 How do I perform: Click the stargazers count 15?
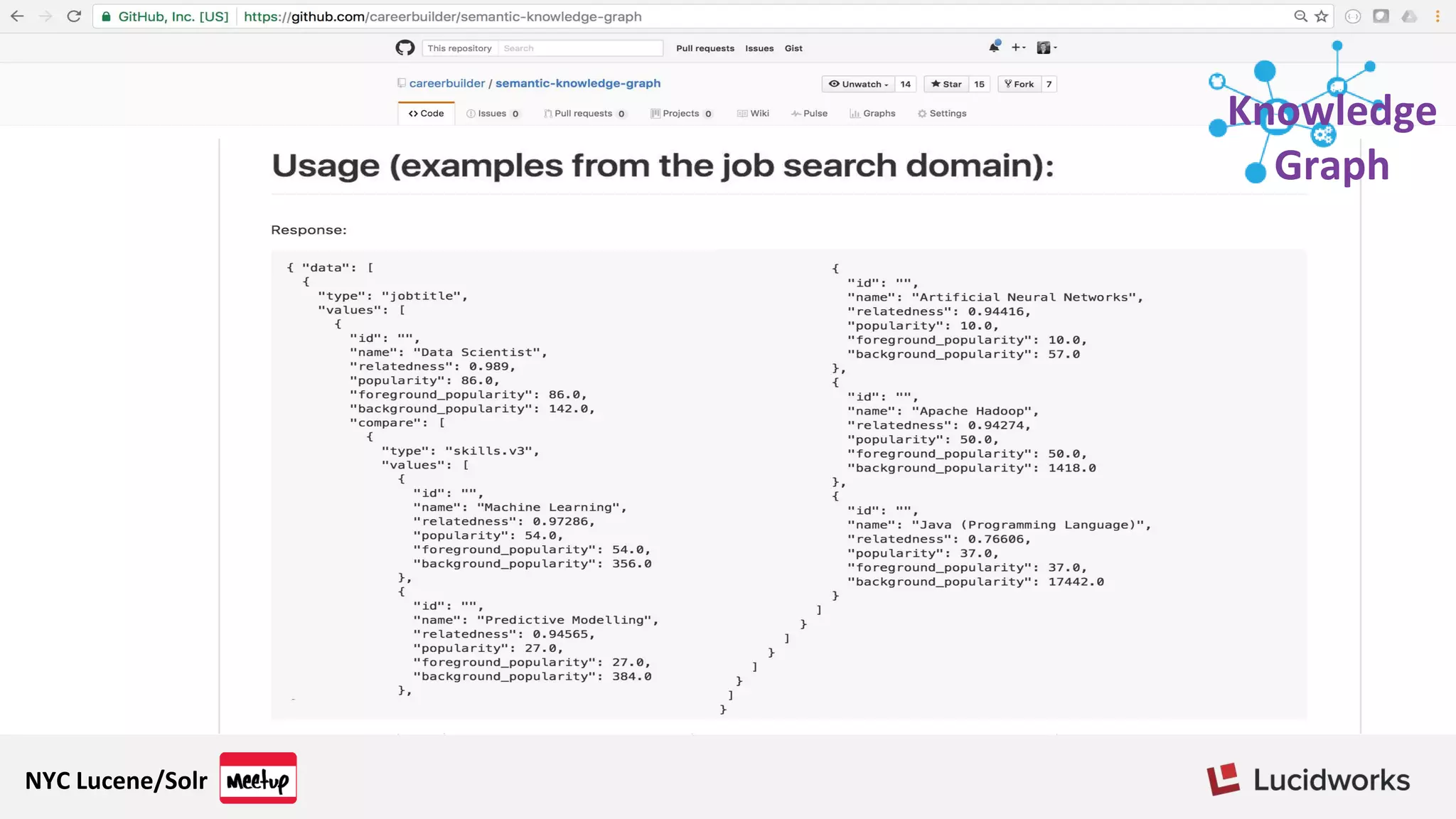click(x=979, y=84)
